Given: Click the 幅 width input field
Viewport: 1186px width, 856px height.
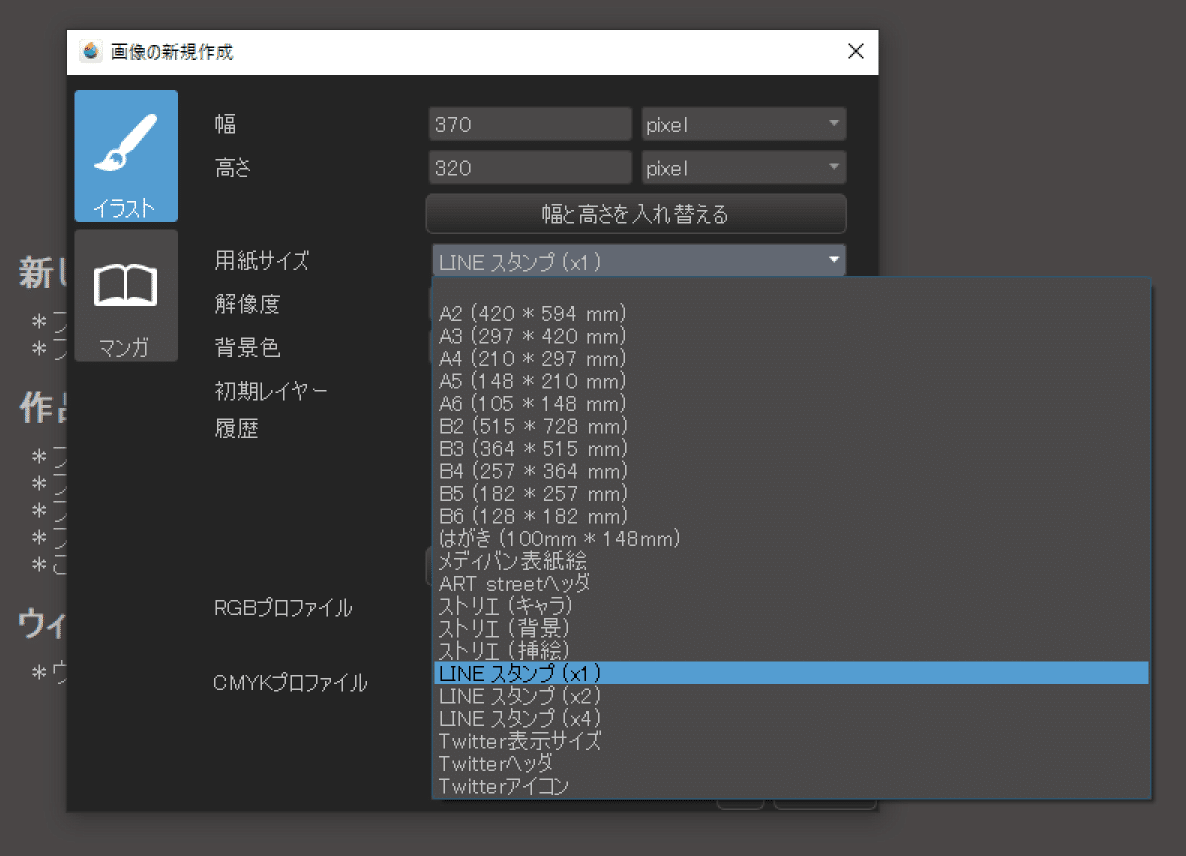Looking at the screenshot, I should pos(529,124).
